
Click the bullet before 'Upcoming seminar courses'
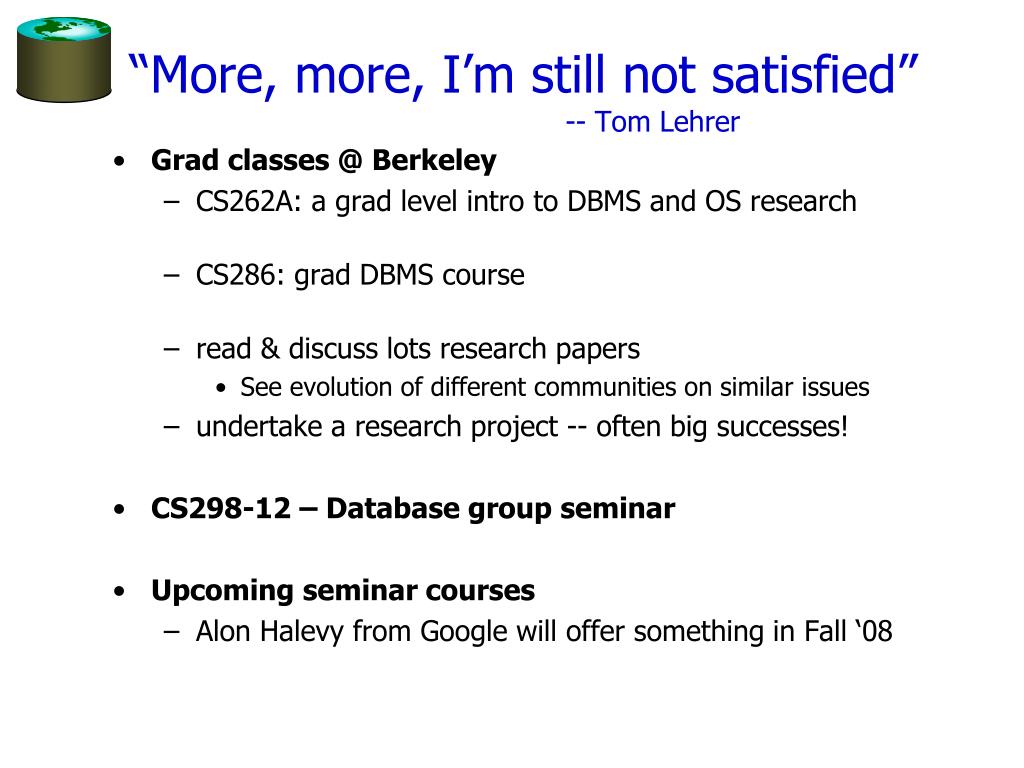click(x=119, y=591)
